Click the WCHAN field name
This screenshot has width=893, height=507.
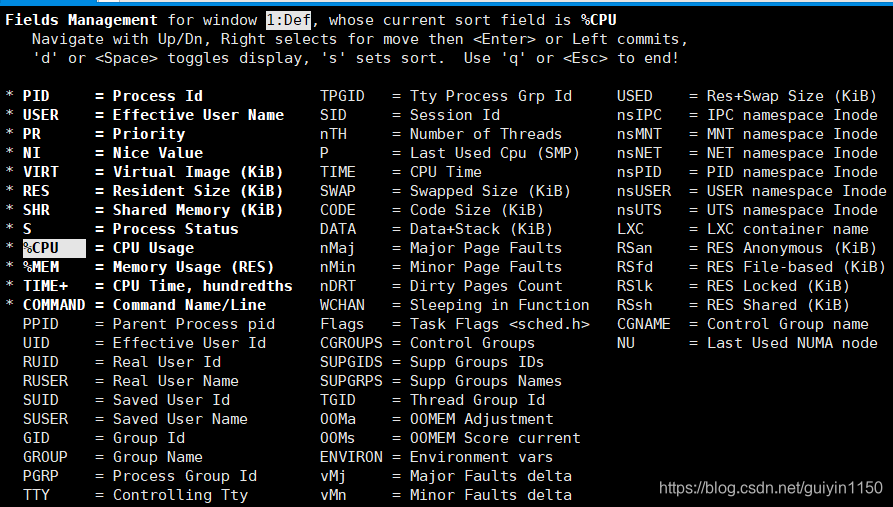coord(342,305)
